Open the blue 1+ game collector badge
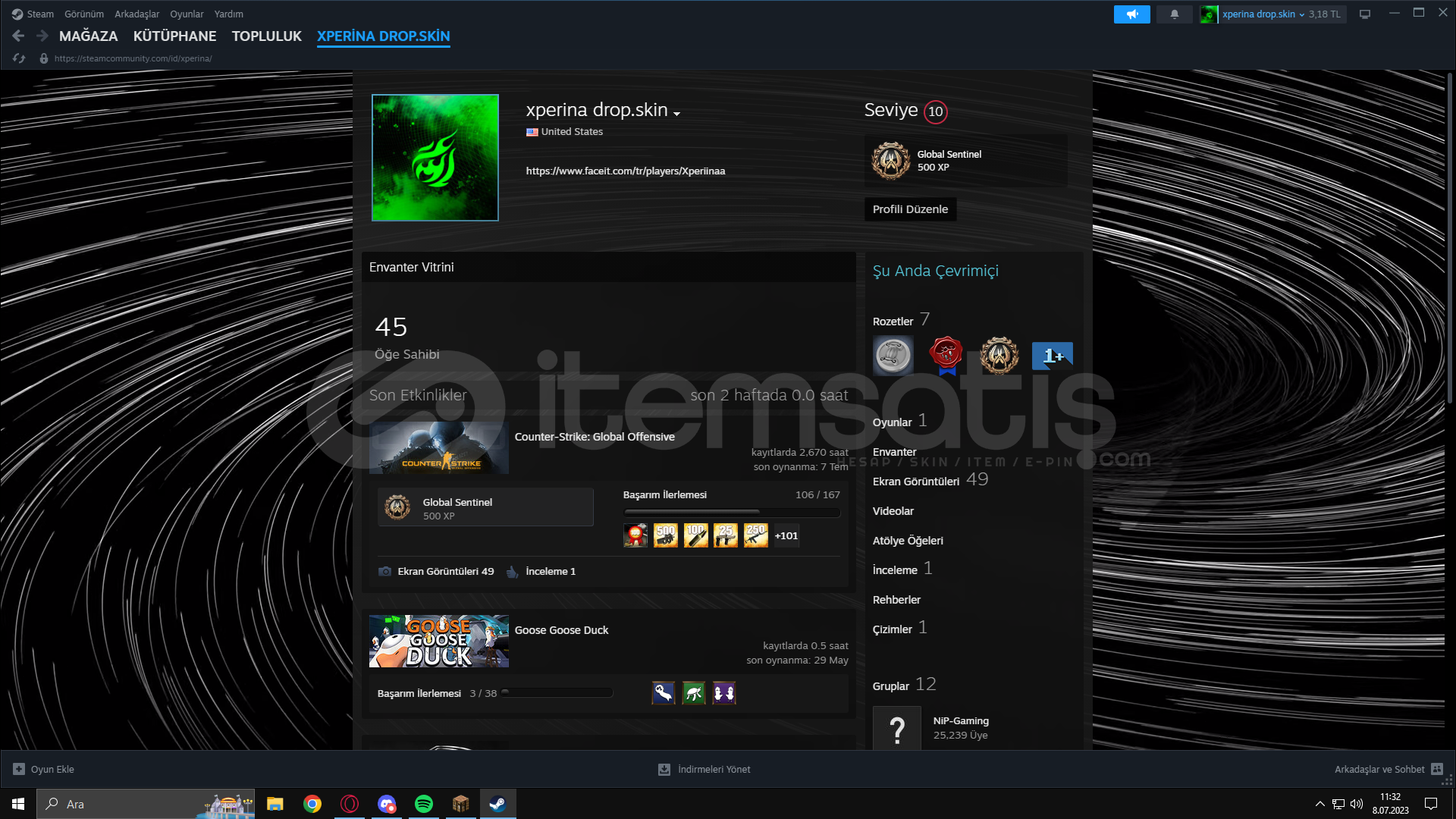Image resolution: width=1456 pixels, height=819 pixels. coord(1053,356)
